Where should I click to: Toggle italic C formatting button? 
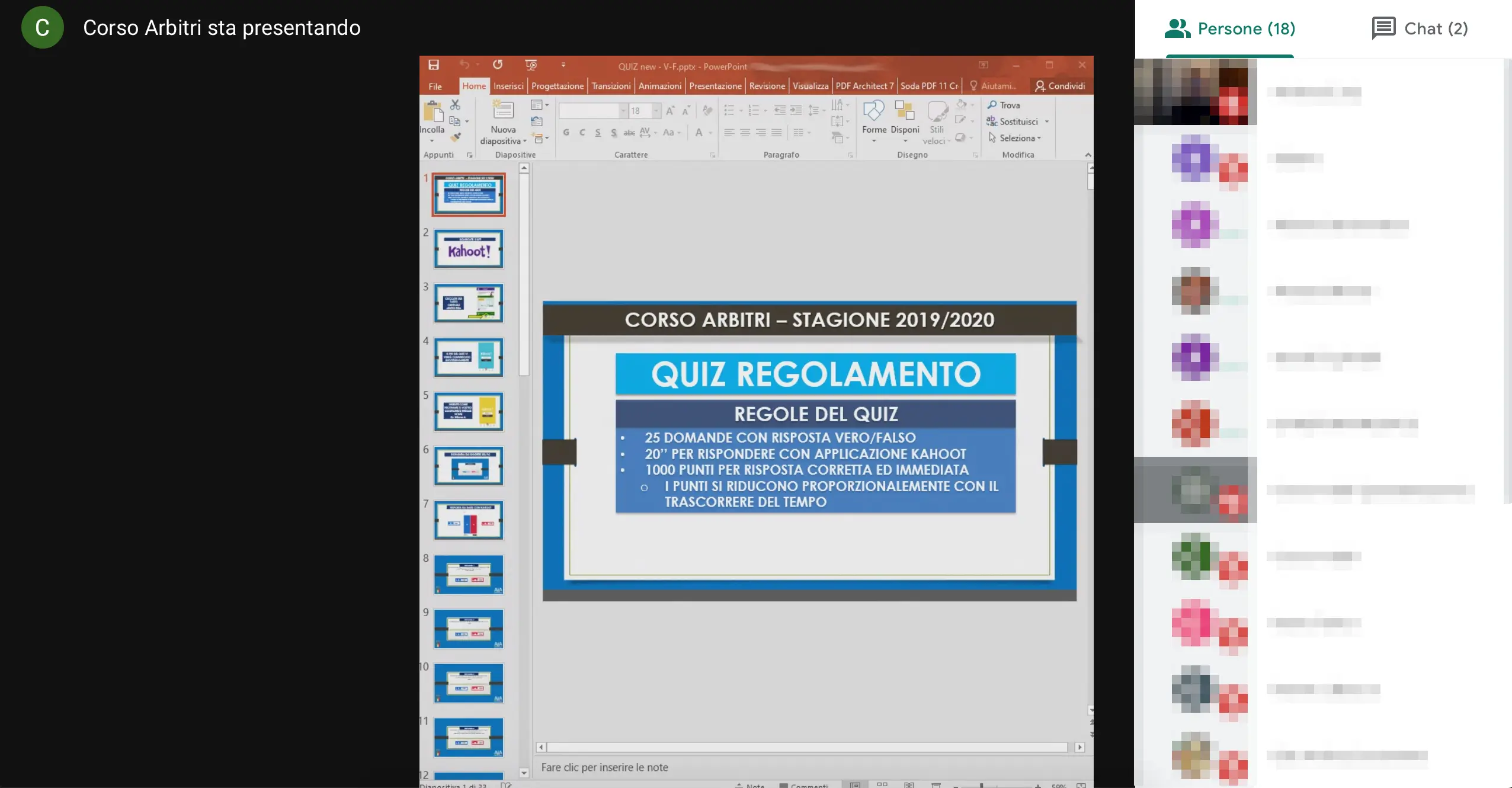click(582, 133)
